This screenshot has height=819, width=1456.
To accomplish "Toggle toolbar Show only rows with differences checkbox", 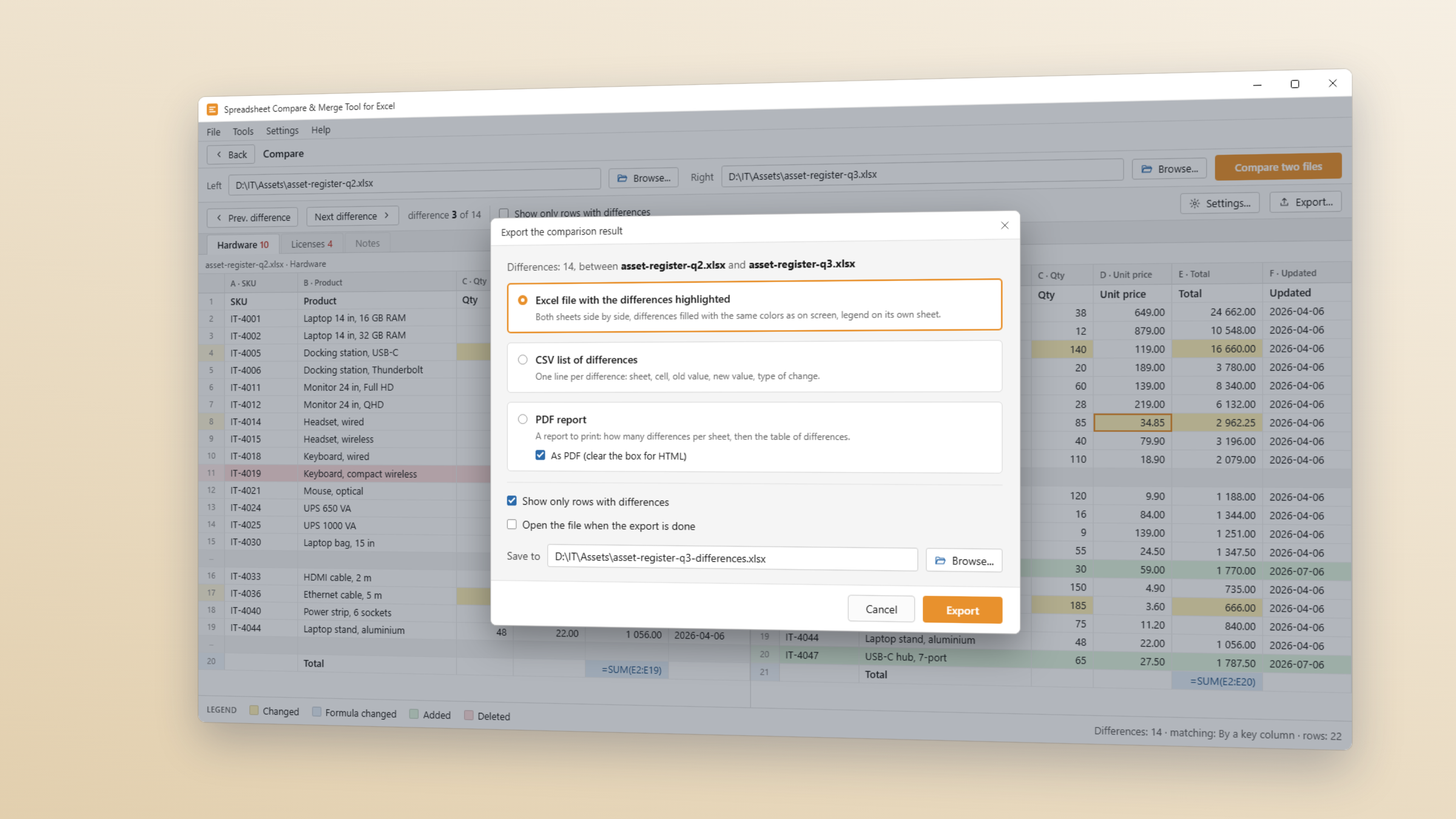I will coord(504,214).
